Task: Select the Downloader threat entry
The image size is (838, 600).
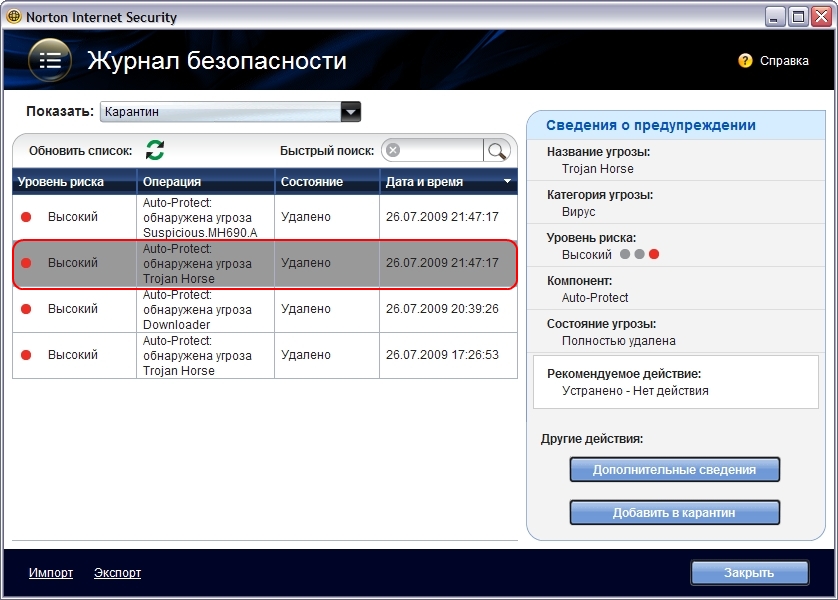Action: 265,309
